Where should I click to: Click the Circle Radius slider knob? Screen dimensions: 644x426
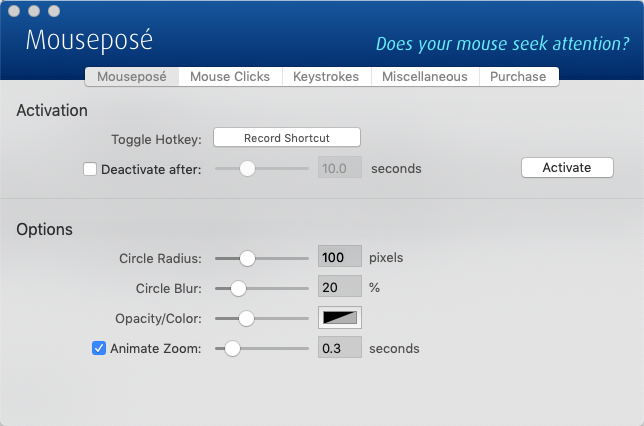click(247, 258)
